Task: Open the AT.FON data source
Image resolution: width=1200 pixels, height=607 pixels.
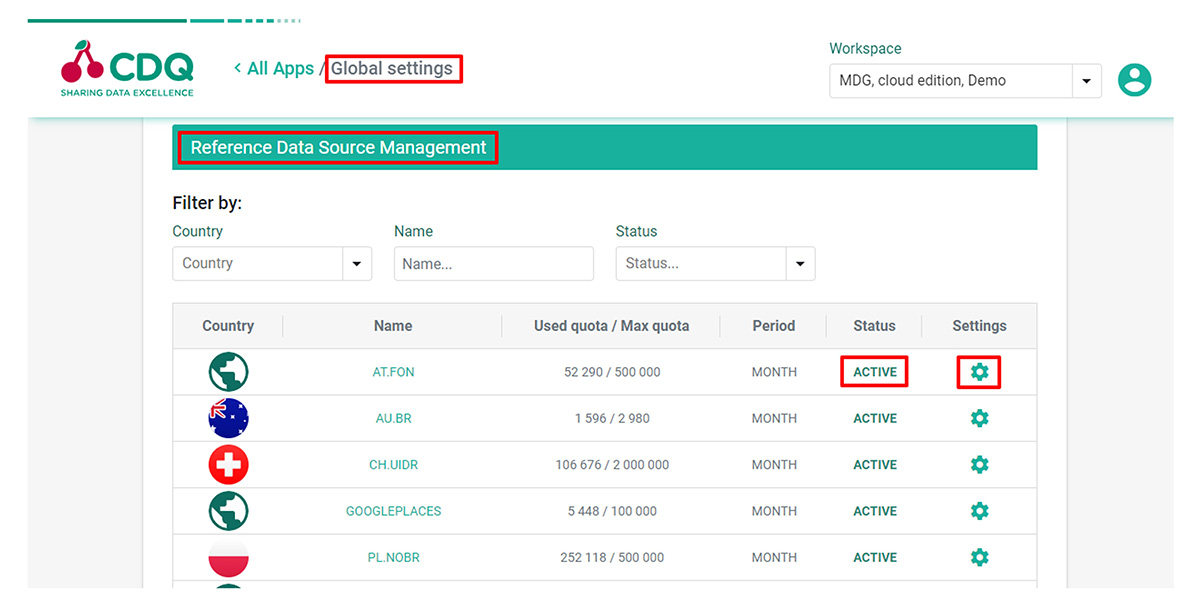Action: [x=393, y=372]
